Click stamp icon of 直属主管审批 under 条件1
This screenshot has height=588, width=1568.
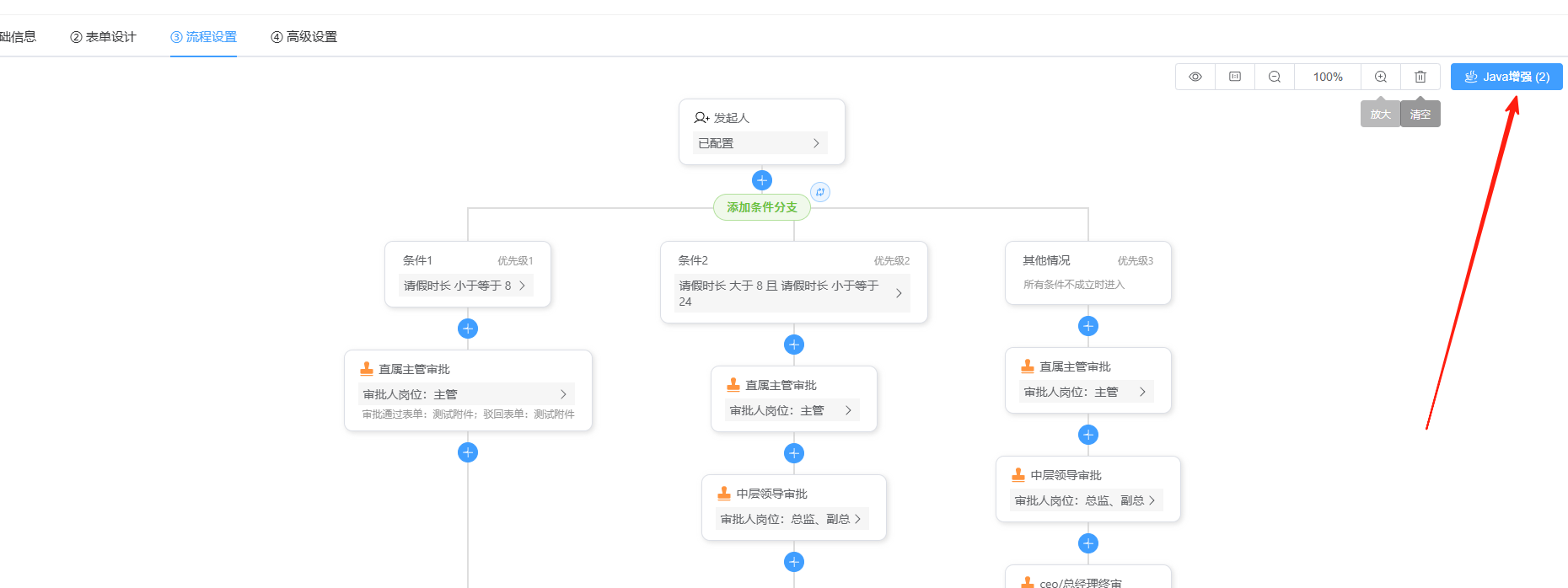click(x=367, y=369)
